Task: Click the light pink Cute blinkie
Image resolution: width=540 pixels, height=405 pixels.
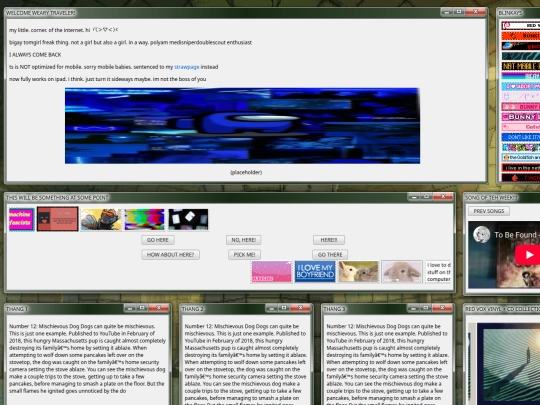Action: point(521,127)
